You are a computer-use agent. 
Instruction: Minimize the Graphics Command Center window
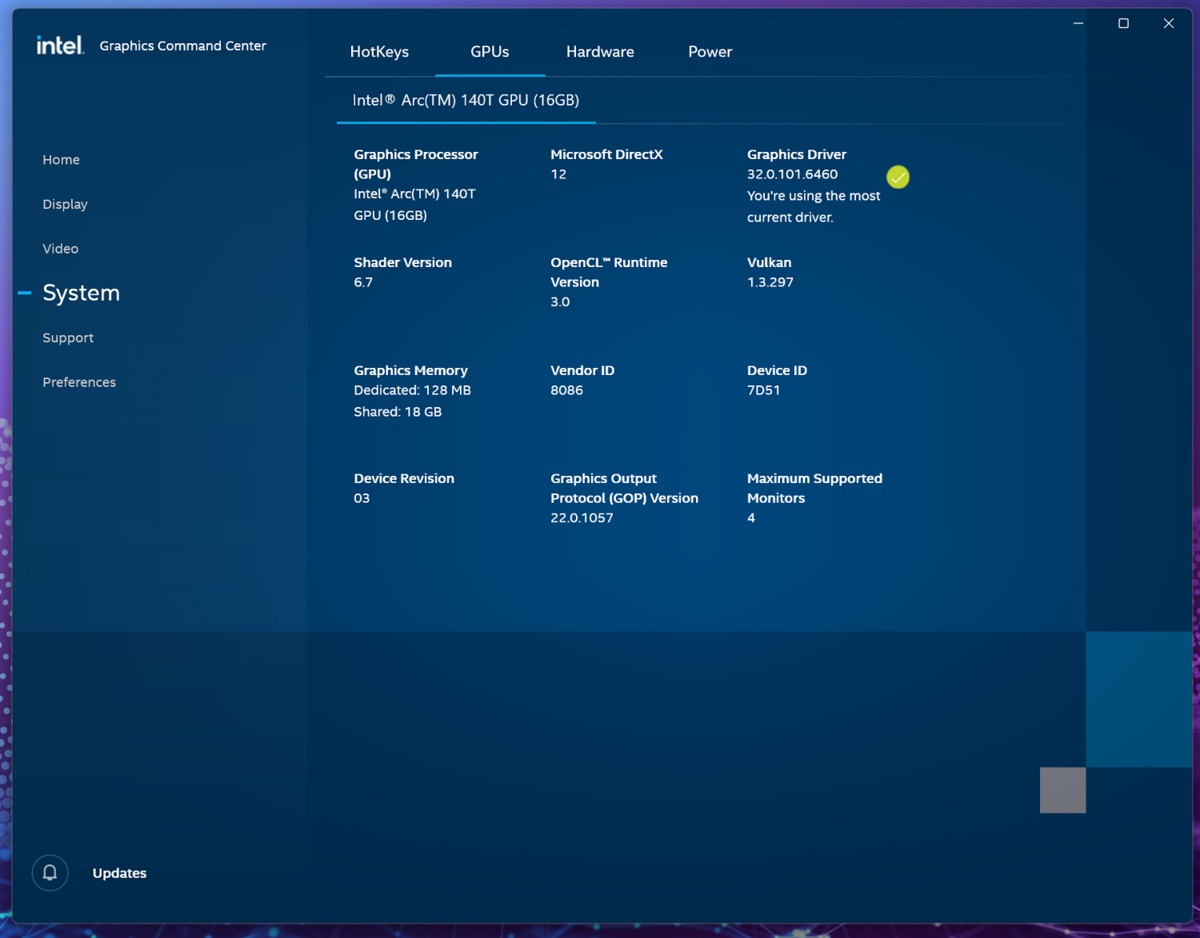point(1078,23)
